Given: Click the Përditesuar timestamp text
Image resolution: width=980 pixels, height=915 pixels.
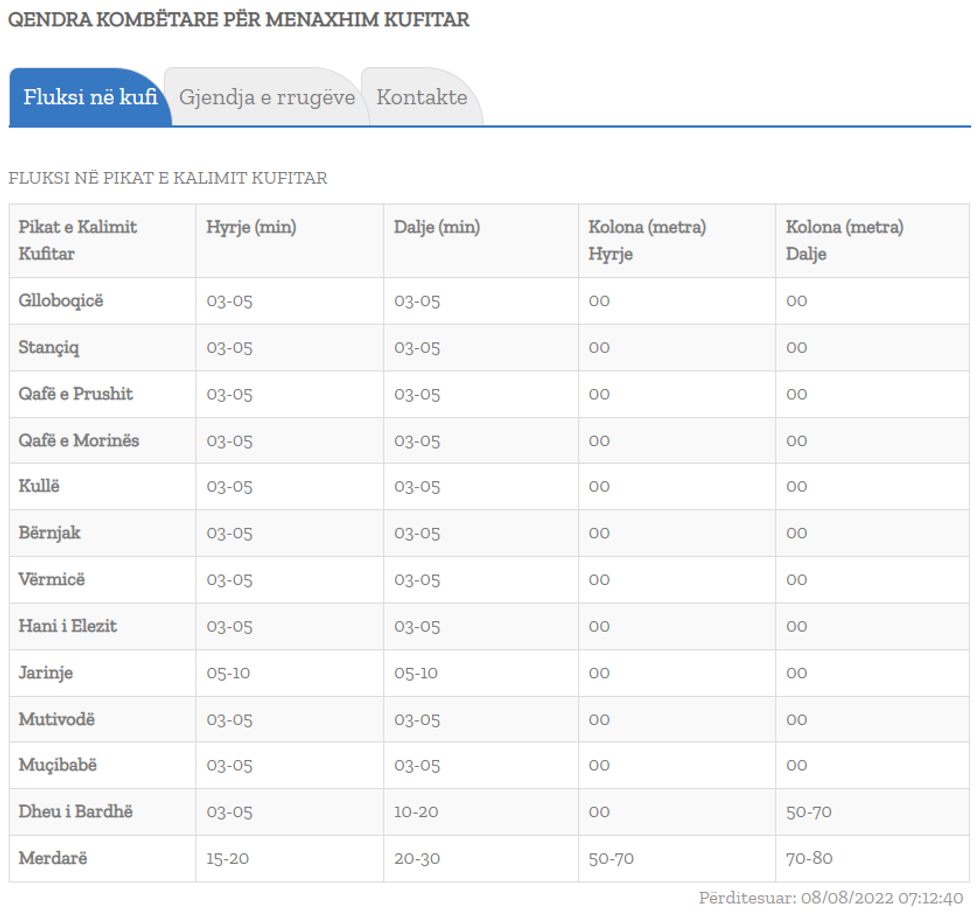Looking at the screenshot, I should tap(830, 898).
